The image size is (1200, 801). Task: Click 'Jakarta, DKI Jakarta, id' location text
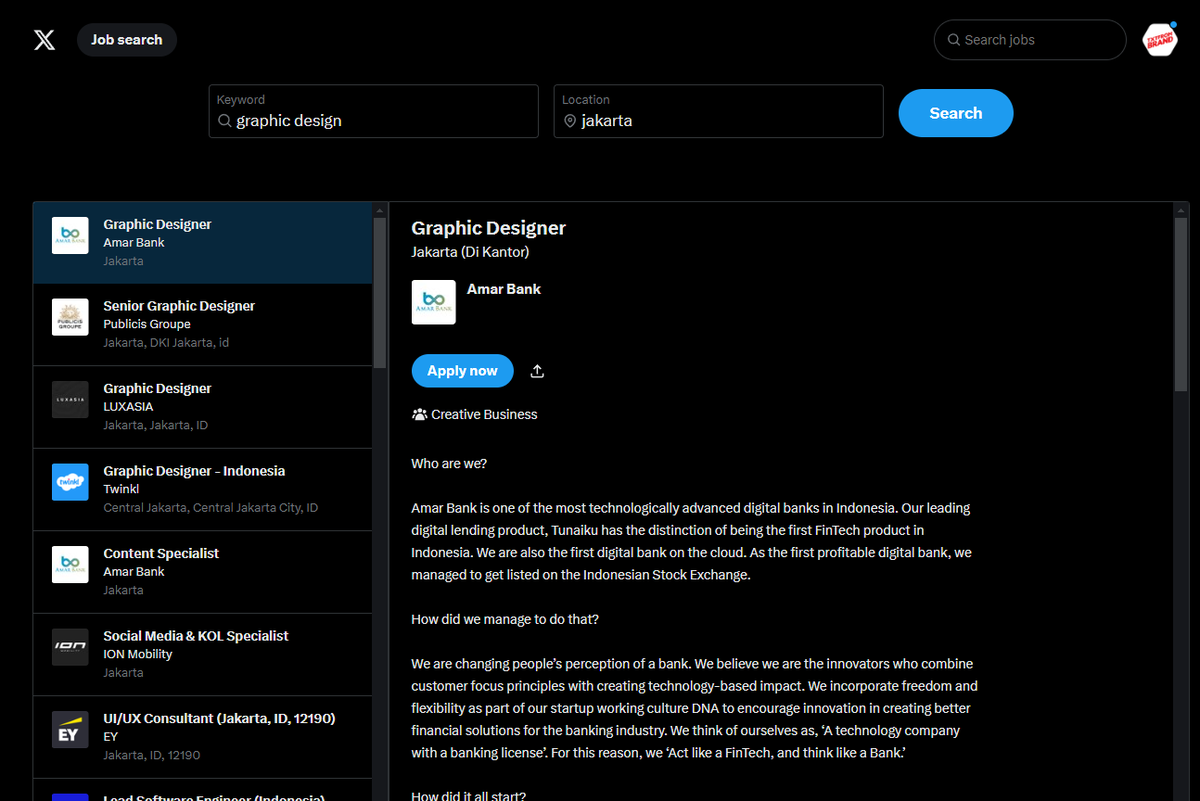(x=166, y=343)
